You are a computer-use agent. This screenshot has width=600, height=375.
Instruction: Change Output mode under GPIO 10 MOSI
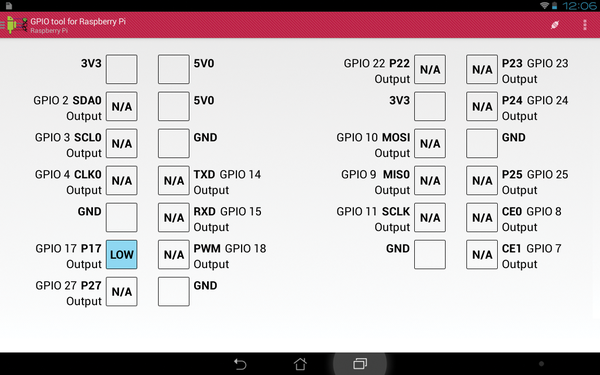[x=392, y=153]
